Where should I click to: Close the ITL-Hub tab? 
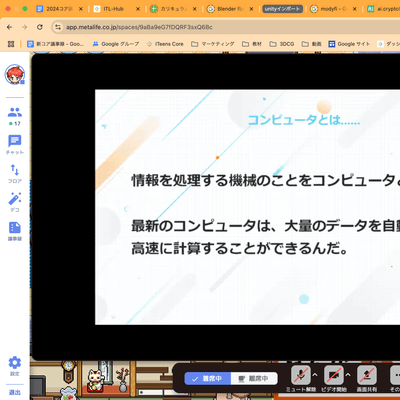[x=138, y=9]
